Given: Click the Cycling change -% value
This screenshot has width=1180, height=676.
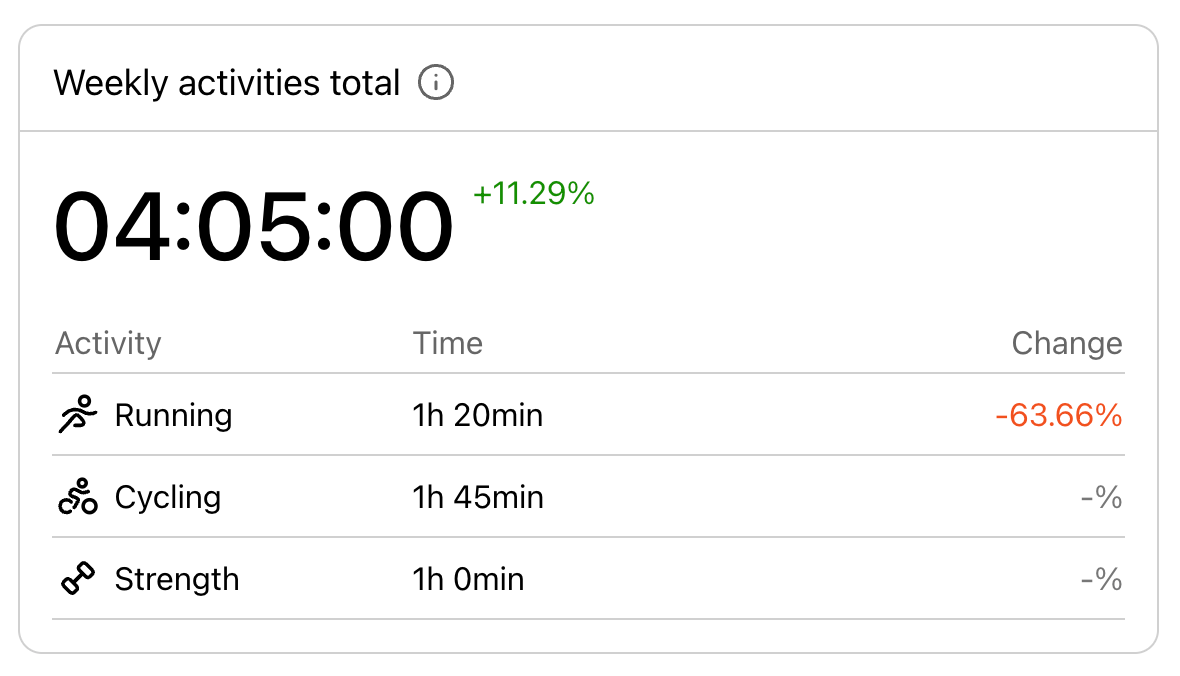Looking at the screenshot, I should tap(1101, 497).
